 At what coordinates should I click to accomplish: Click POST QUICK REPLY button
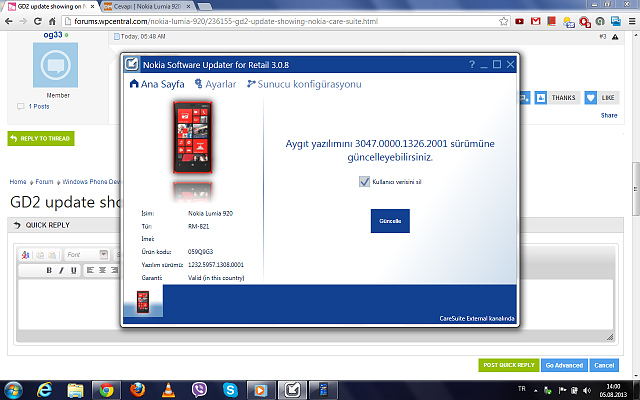click(x=509, y=365)
